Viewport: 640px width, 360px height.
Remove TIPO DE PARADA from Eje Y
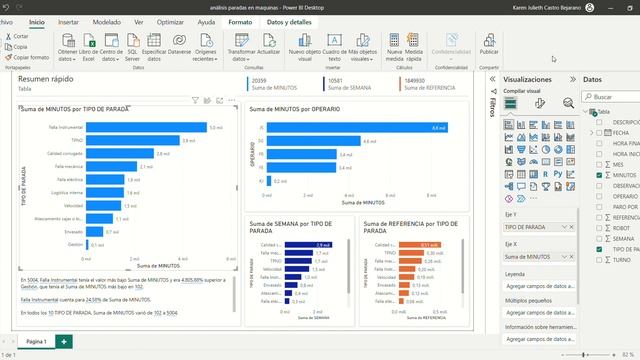coord(571,227)
